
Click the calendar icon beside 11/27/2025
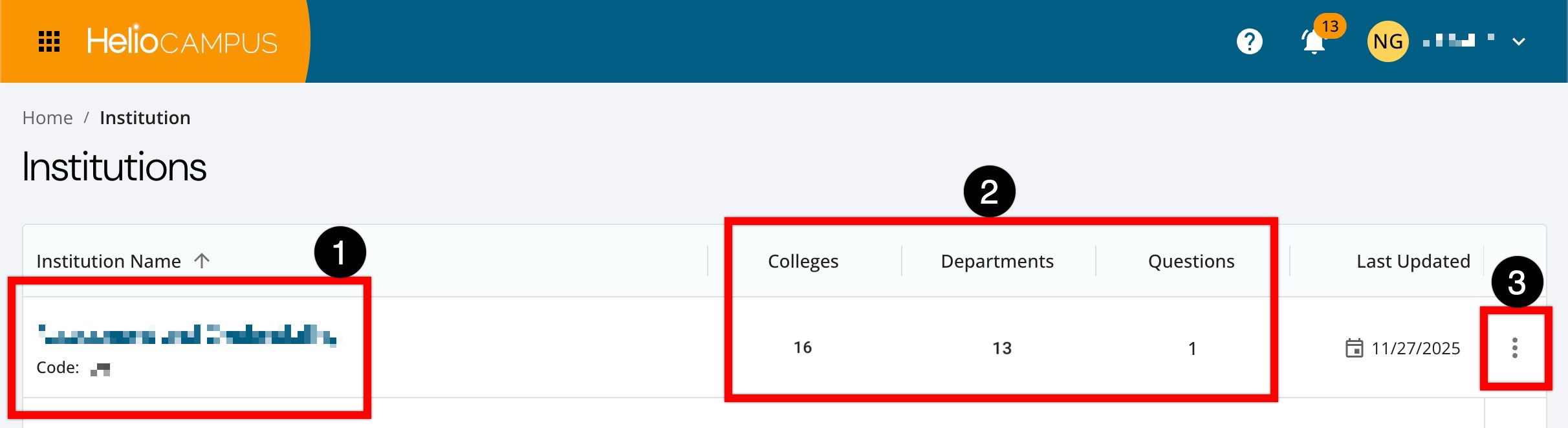[1354, 348]
